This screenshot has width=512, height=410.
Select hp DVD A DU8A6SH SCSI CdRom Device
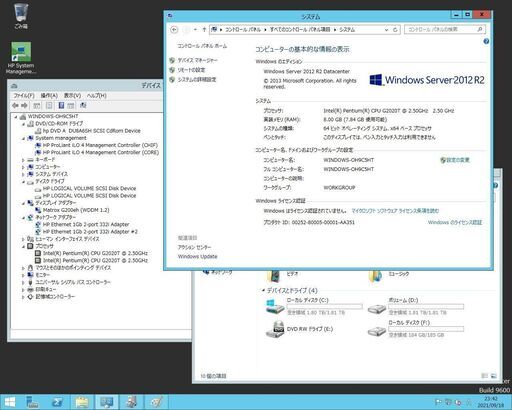tap(92, 131)
